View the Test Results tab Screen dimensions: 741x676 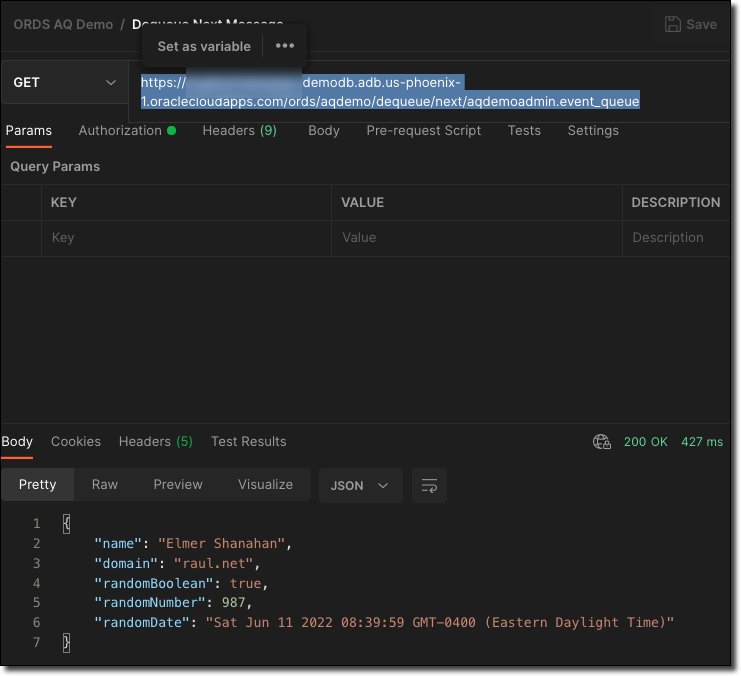tap(248, 442)
